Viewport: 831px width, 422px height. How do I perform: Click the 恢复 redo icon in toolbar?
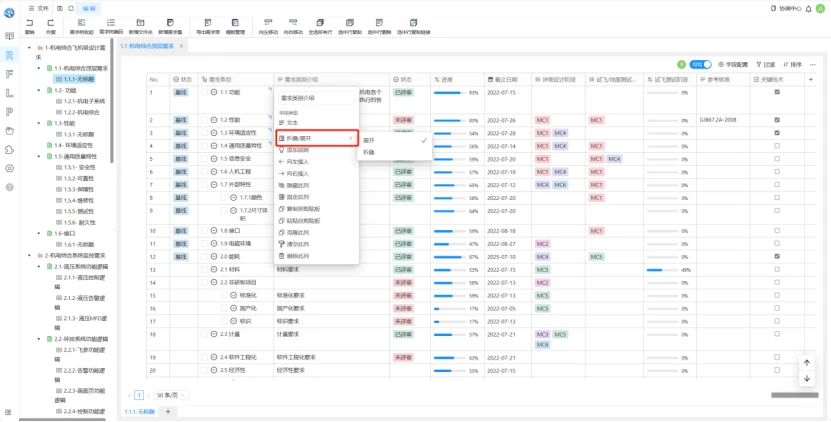pyautogui.click(x=50, y=23)
